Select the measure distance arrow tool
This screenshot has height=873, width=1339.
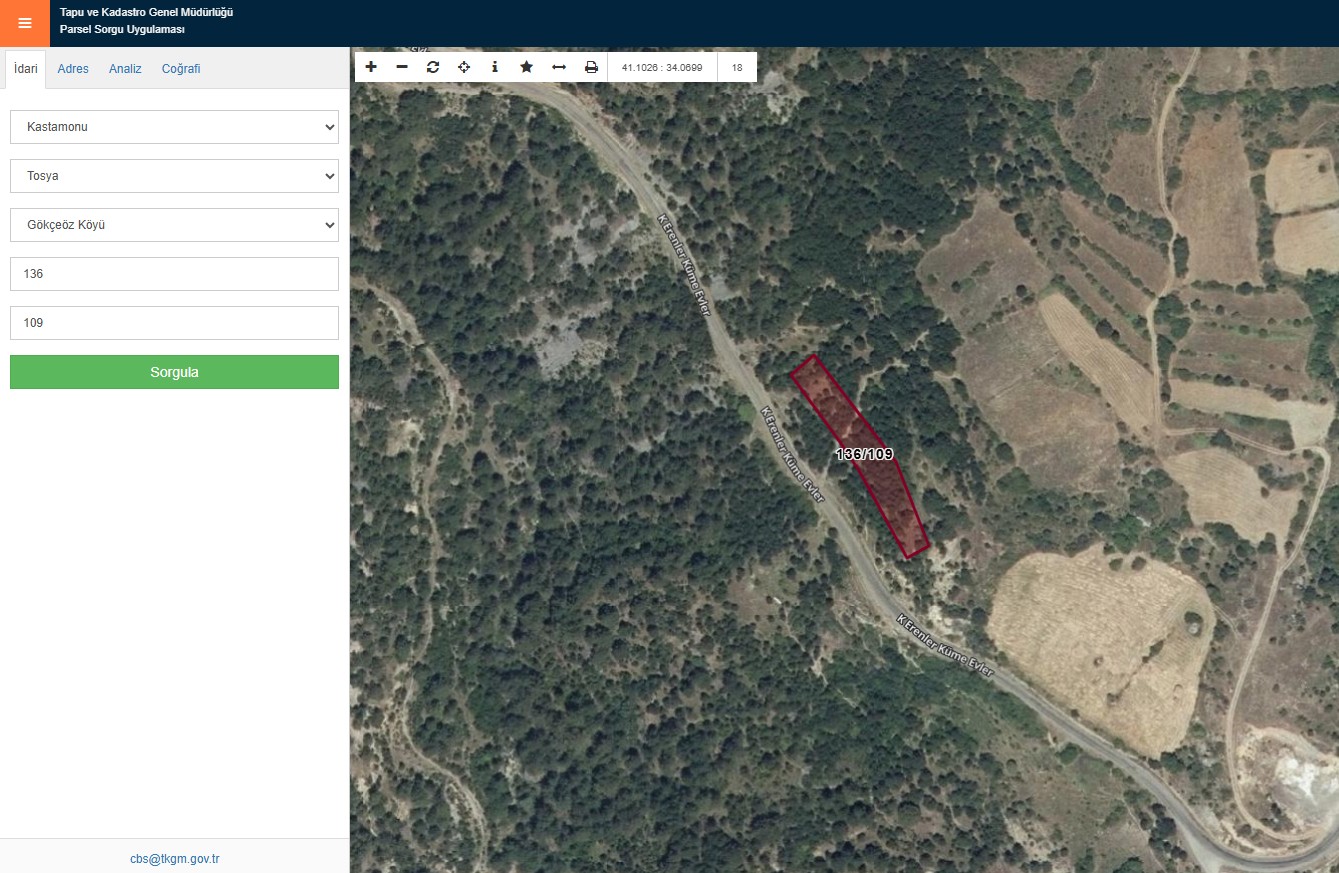pyautogui.click(x=559, y=67)
